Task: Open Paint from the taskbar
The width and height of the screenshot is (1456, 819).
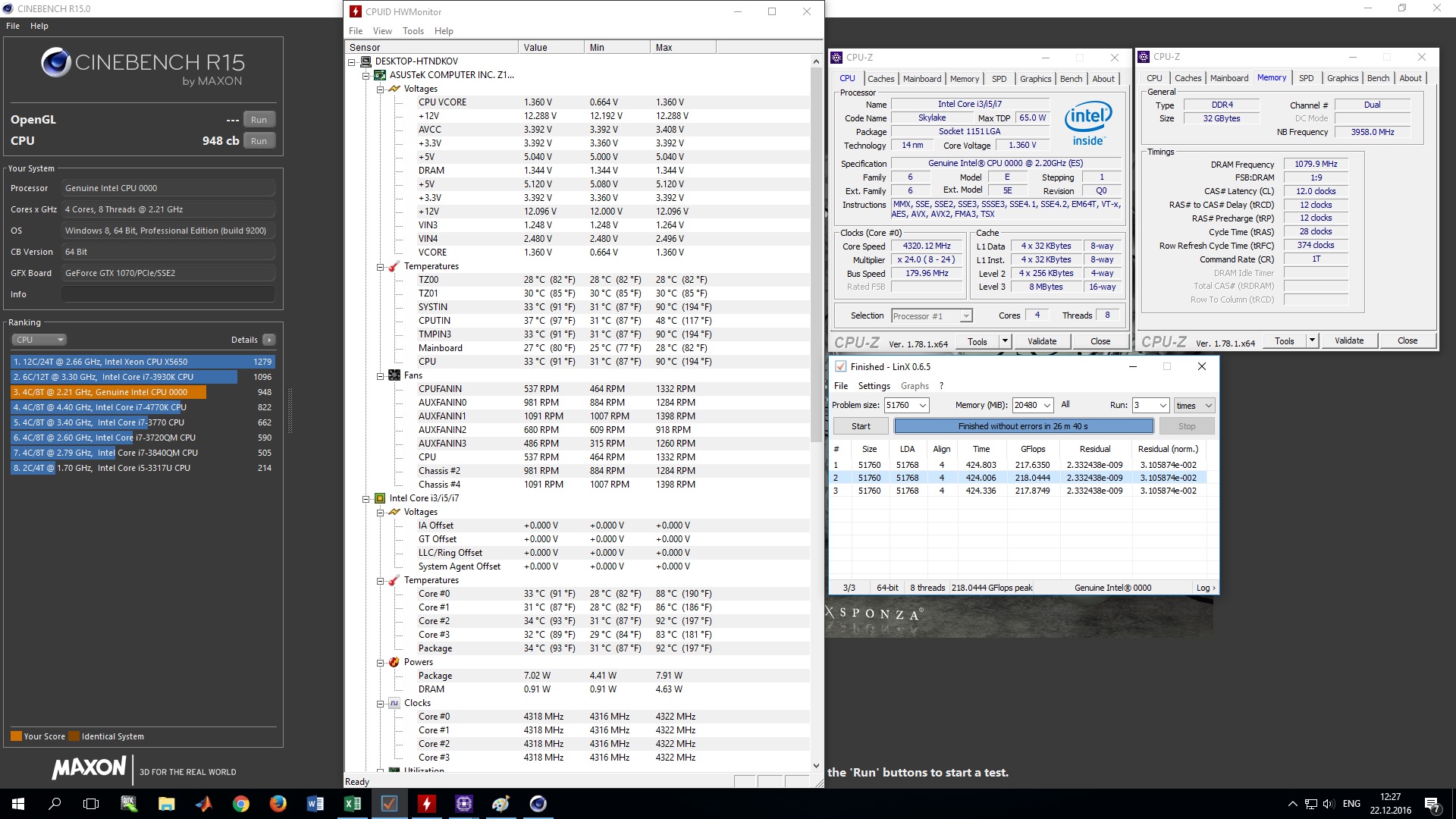Action: [x=501, y=804]
